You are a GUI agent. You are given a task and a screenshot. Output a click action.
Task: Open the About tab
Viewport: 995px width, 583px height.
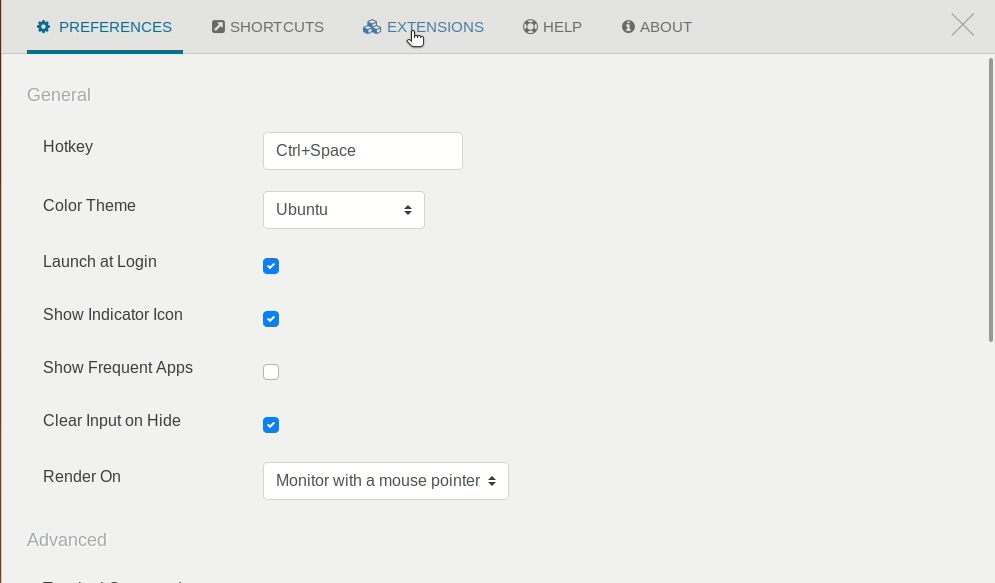coord(657,27)
